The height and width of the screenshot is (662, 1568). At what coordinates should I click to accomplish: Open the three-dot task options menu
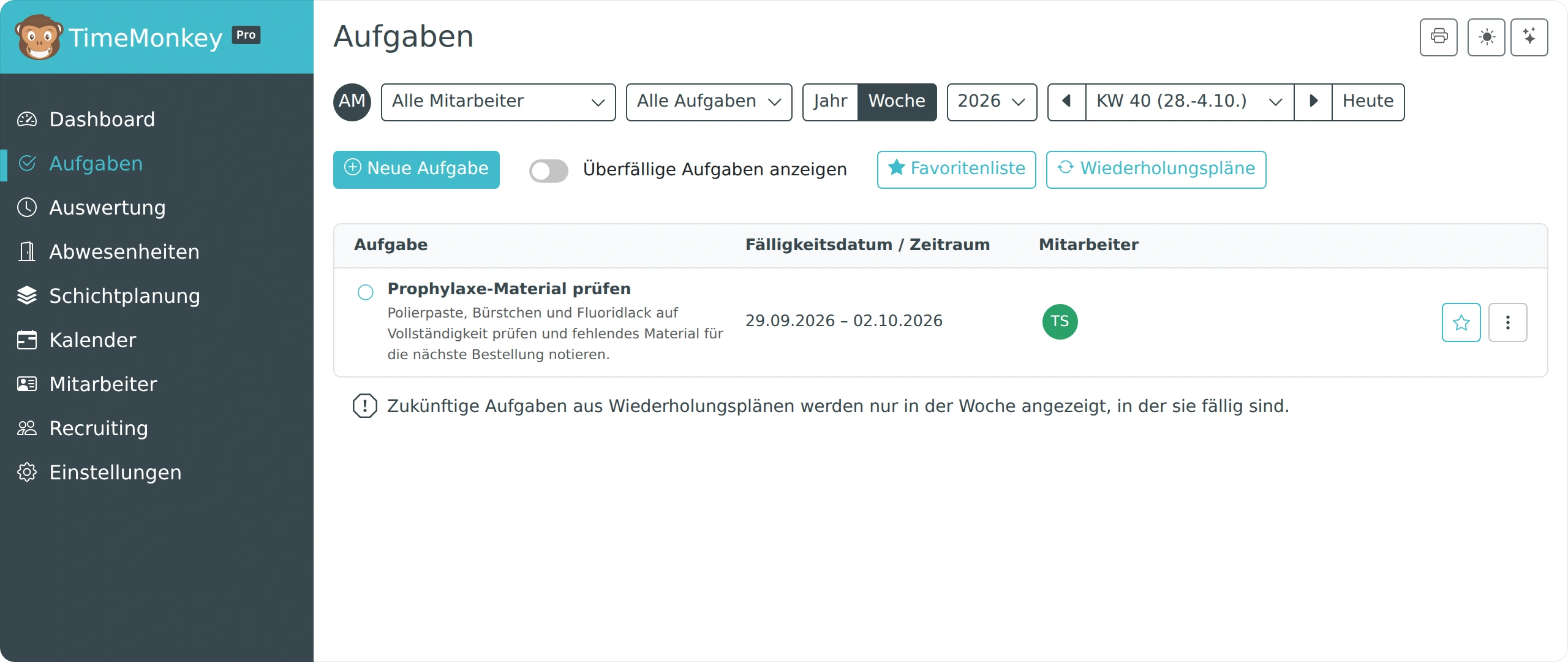click(x=1508, y=322)
